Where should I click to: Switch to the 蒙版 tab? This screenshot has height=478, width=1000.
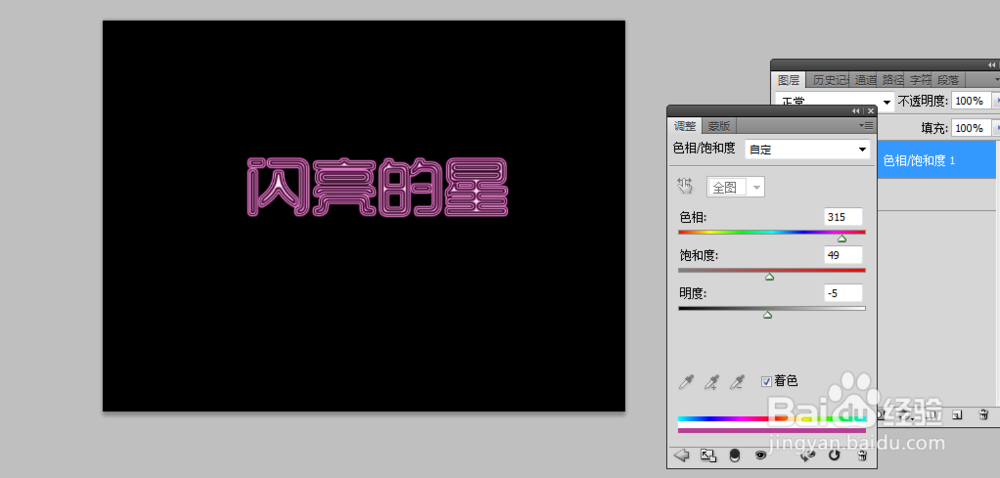tap(719, 126)
